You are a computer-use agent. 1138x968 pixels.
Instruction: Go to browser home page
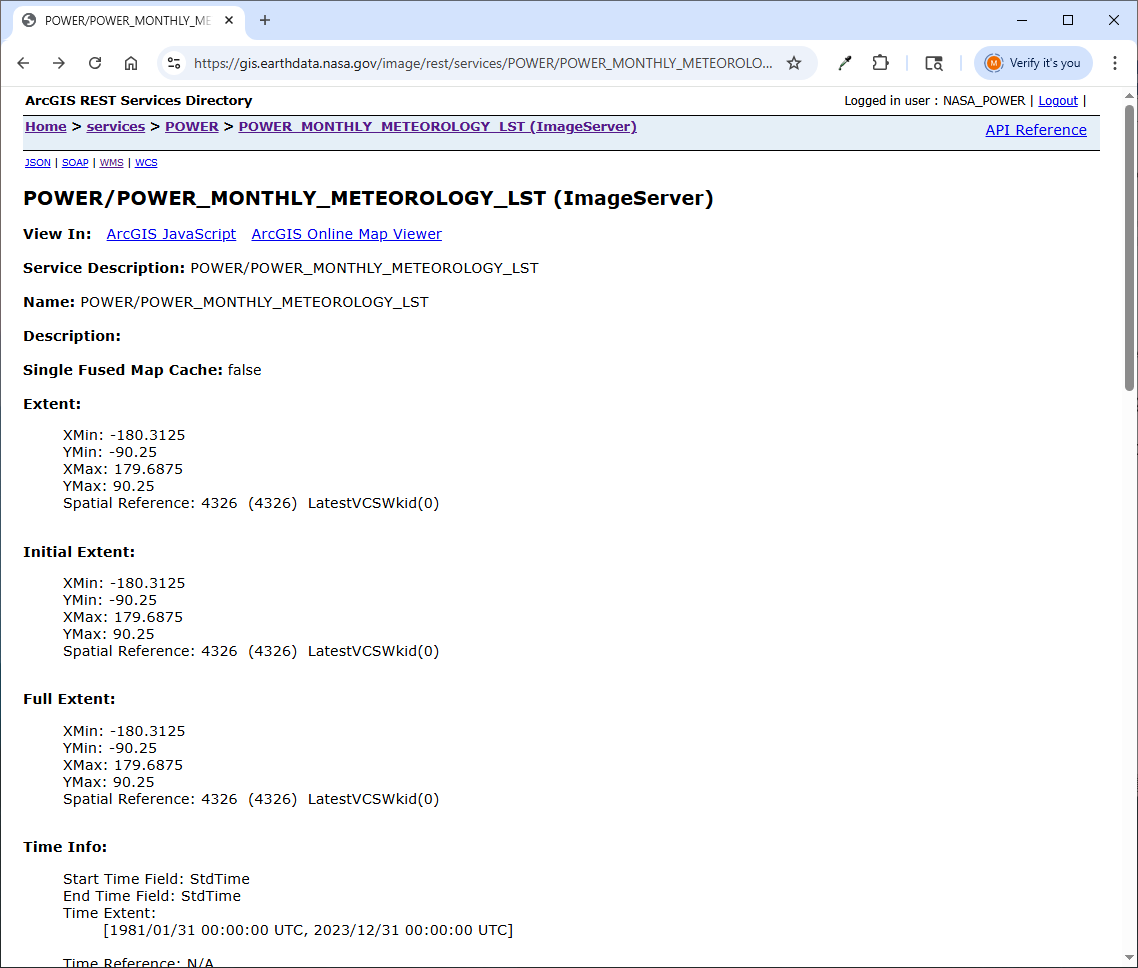click(131, 63)
